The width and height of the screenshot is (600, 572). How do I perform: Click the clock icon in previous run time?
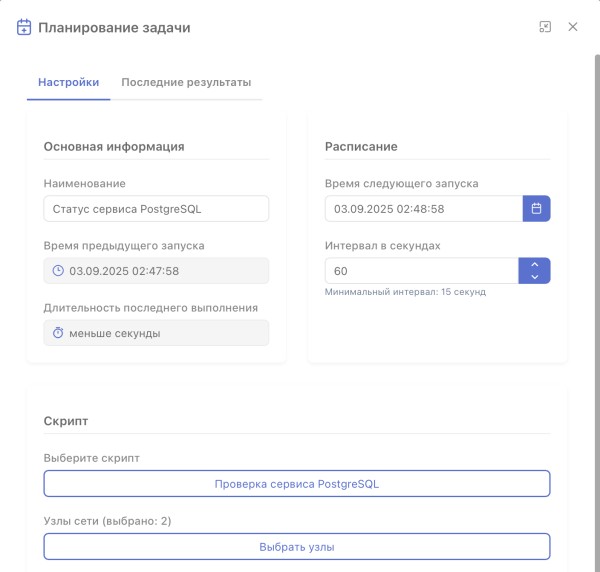coord(58,271)
